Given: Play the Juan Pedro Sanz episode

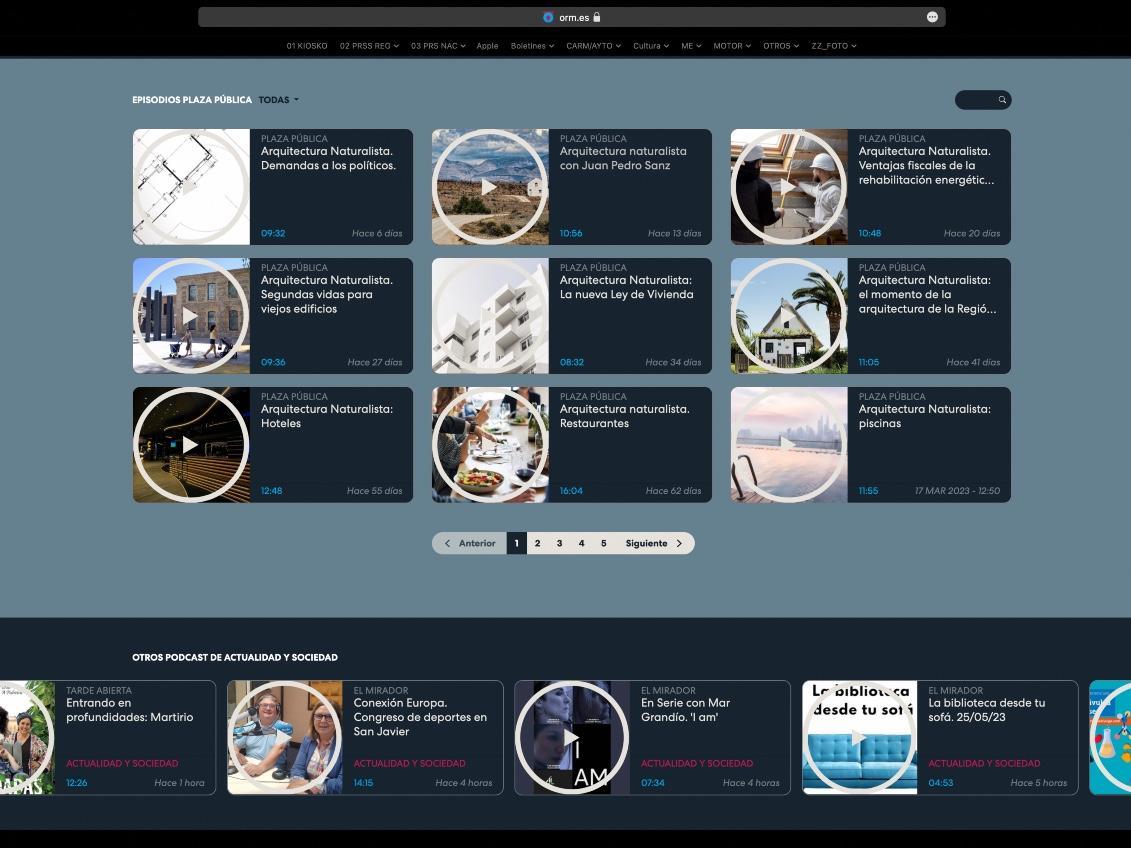Looking at the screenshot, I should pyautogui.click(x=489, y=187).
